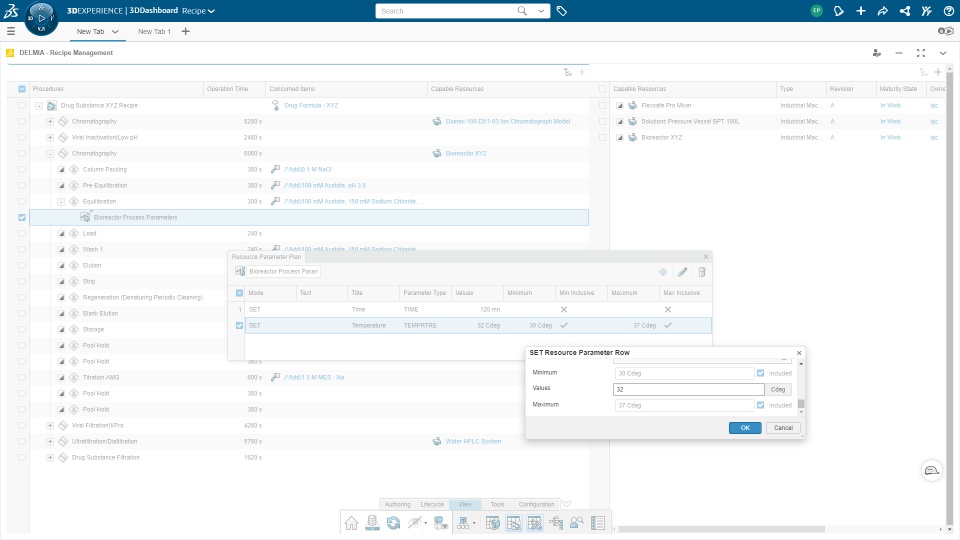Open the Water HPLC System resource link
This screenshot has width=960, height=540.
[473, 441]
